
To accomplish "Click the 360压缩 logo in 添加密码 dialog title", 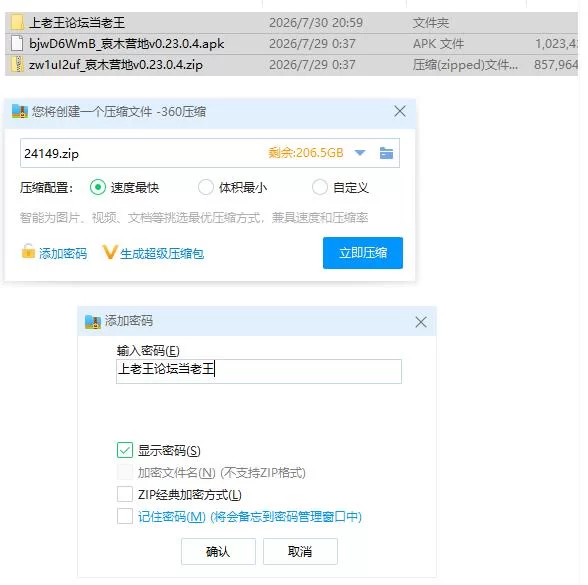I will 93,322.
